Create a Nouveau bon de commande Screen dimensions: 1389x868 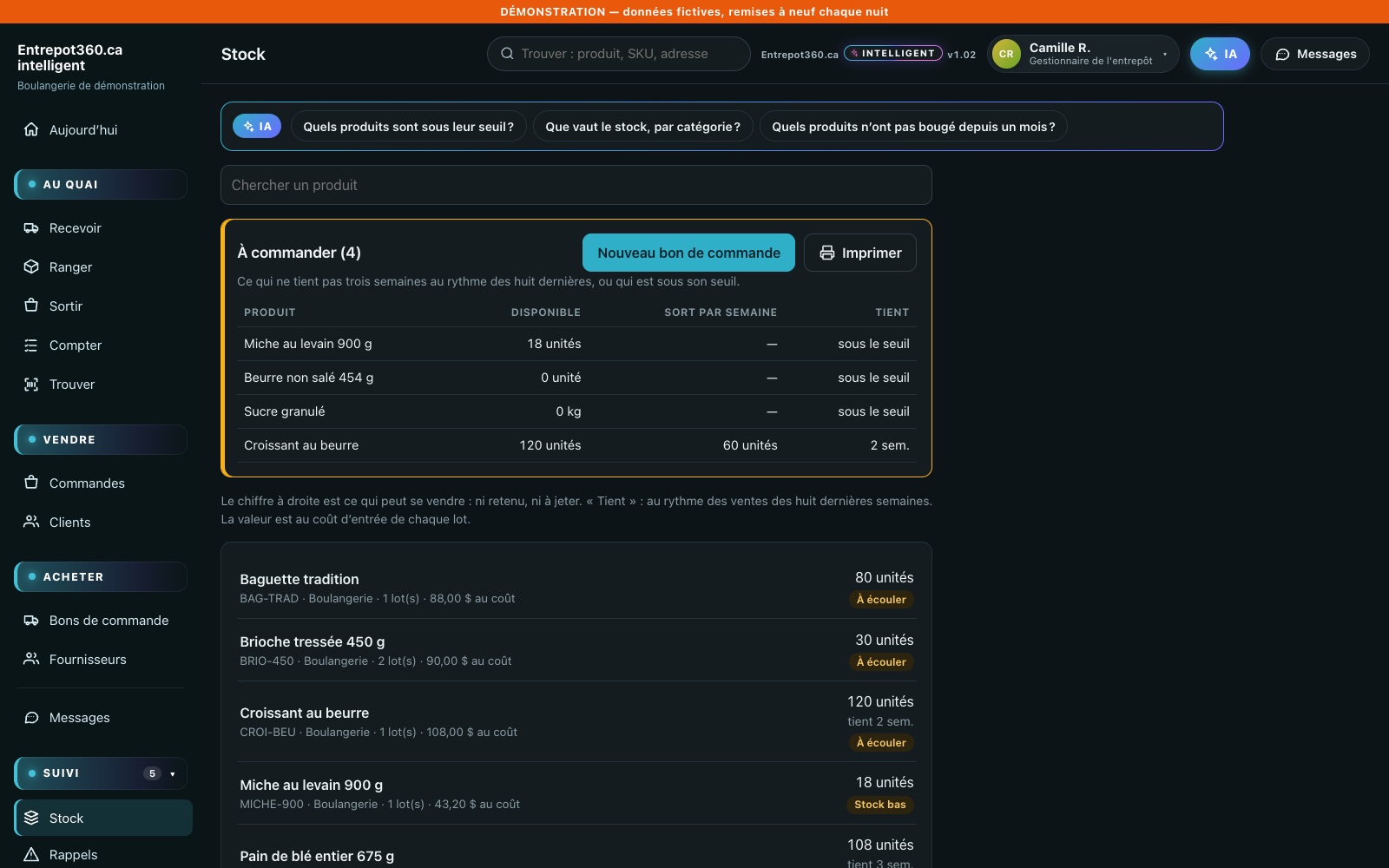pyautogui.click(x=688, y=253)
